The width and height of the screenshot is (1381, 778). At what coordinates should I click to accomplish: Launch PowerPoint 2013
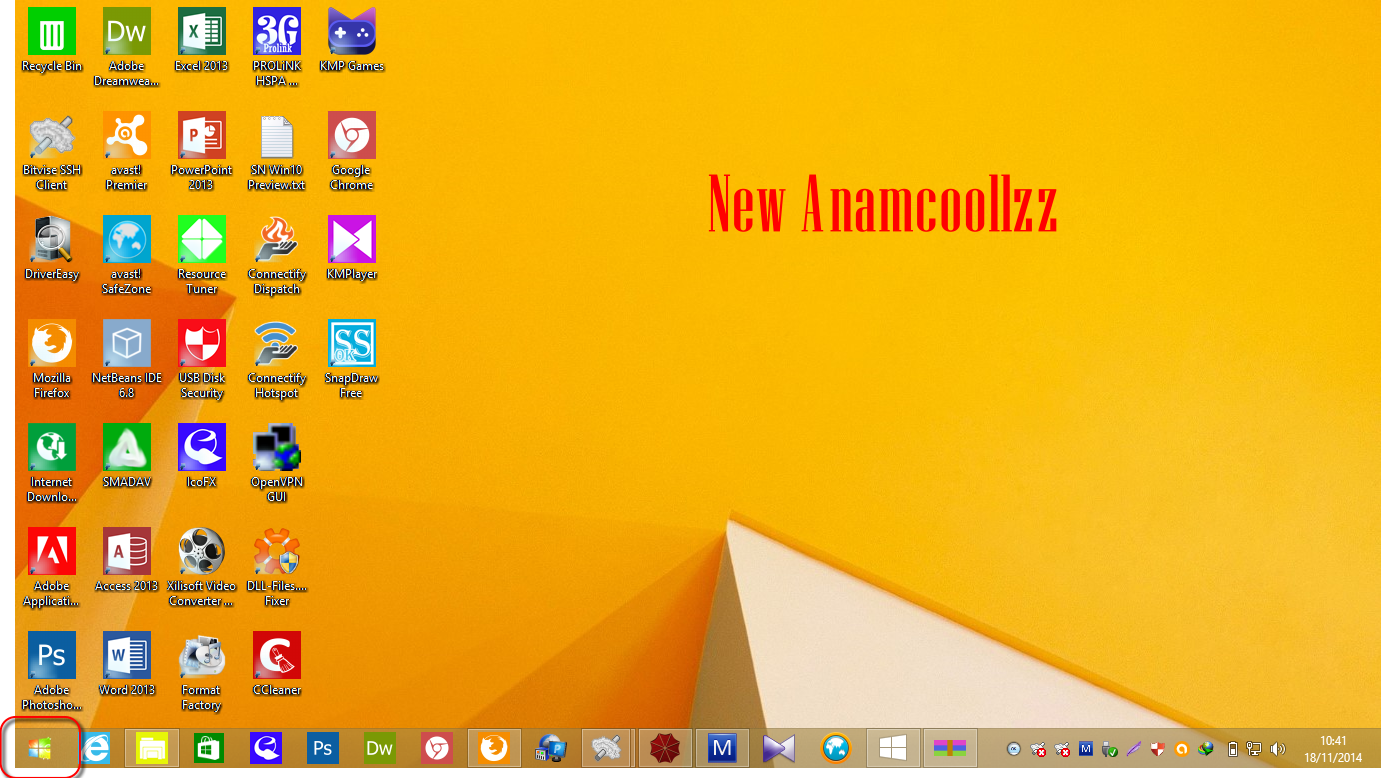tap(201, 137)
